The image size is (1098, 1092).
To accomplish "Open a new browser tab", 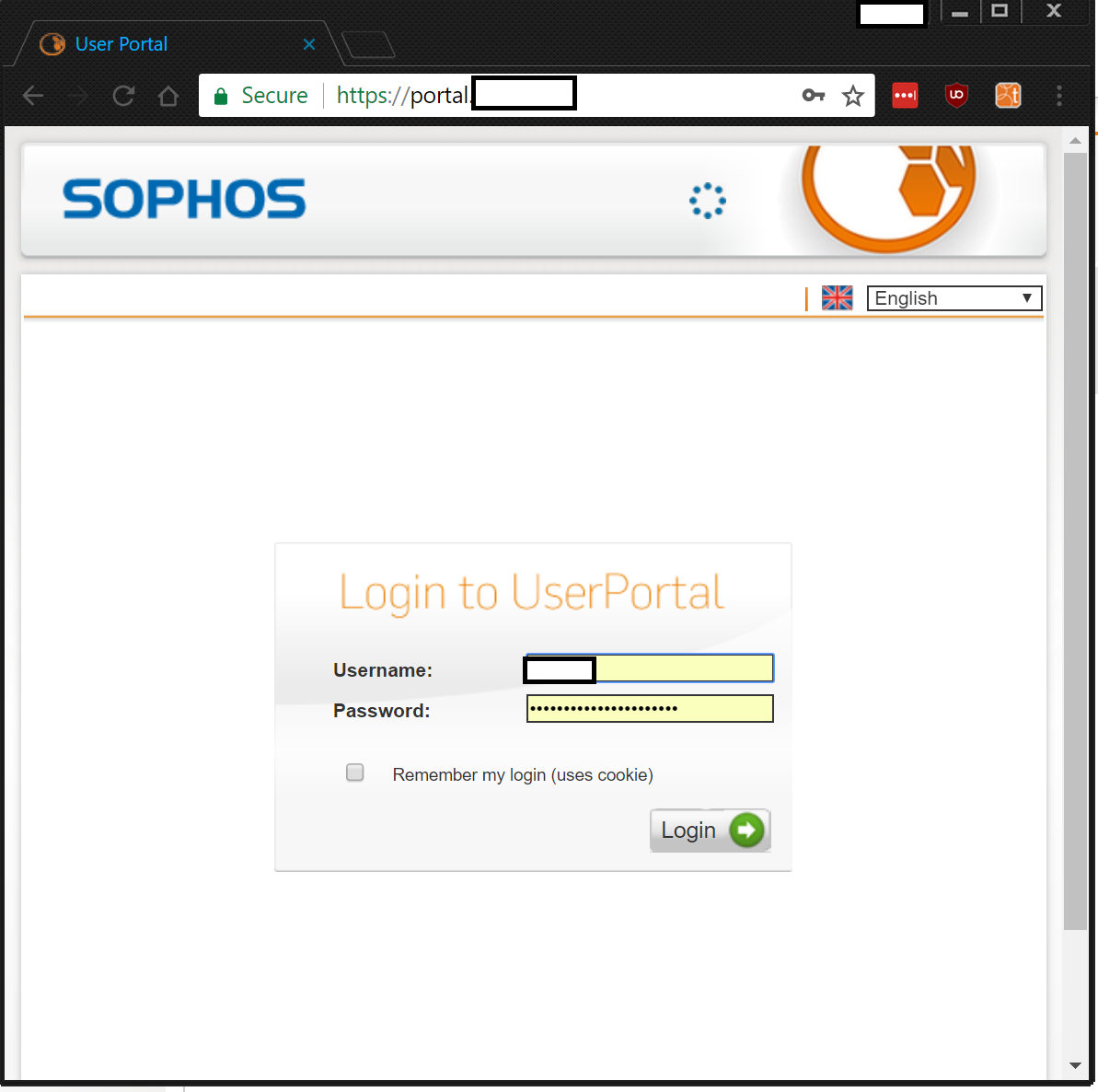I will coord(368,45).
